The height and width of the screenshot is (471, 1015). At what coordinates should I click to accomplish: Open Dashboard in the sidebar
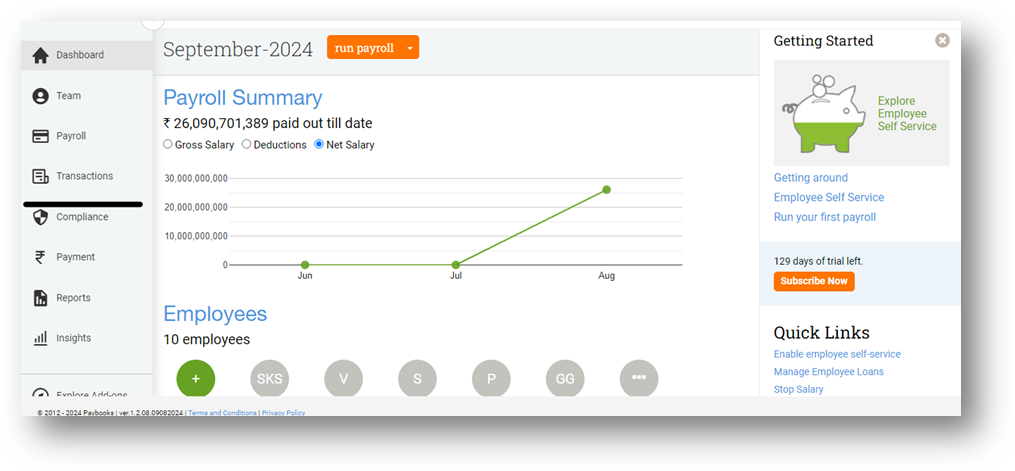(x=87, y=56)
